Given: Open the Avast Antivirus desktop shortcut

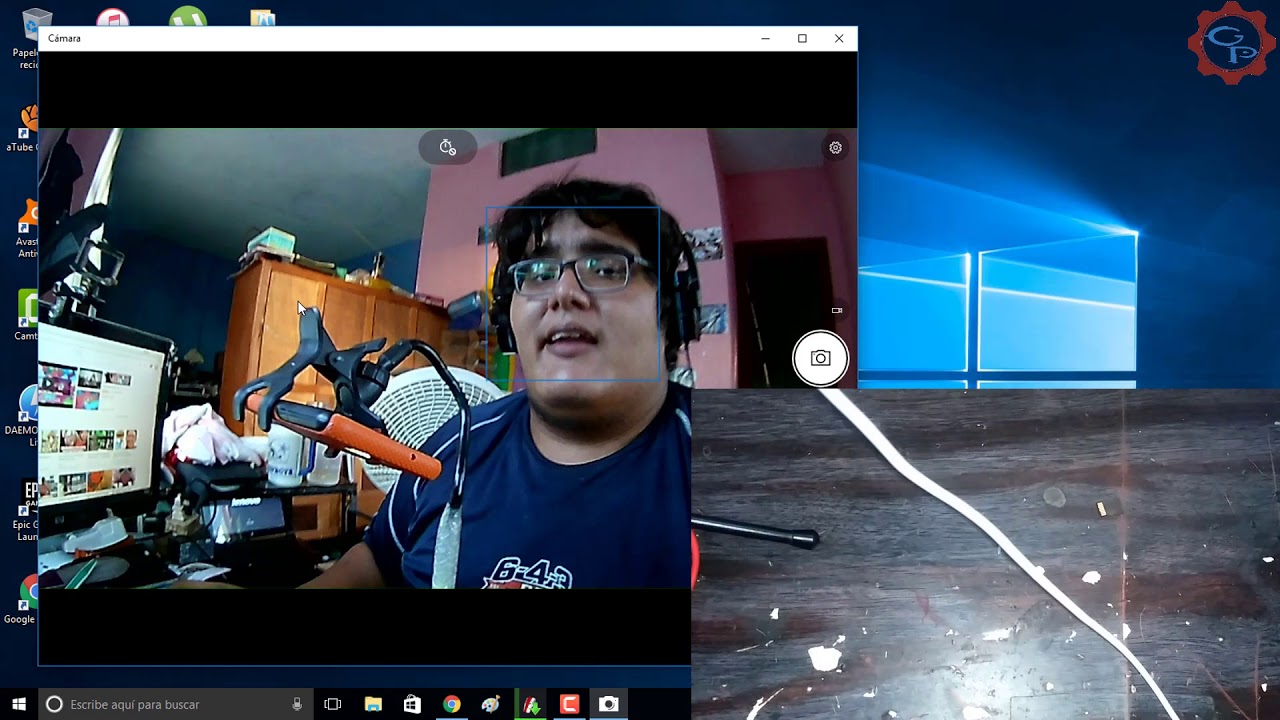Looking at the screenshot, I should click(28, 228).
